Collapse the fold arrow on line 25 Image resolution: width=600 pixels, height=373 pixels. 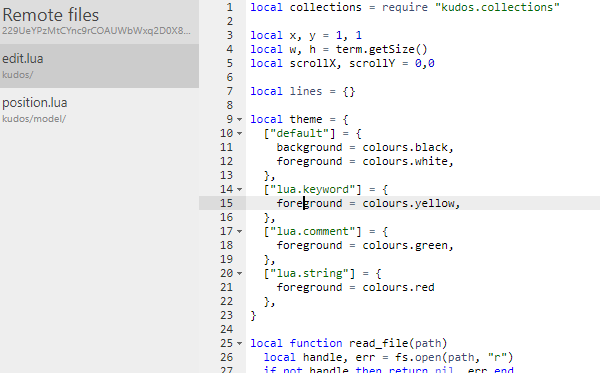click(240, 344)
